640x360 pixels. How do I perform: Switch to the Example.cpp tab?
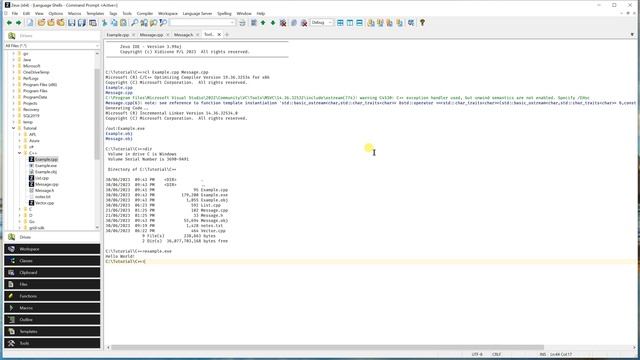pos(118,35)
